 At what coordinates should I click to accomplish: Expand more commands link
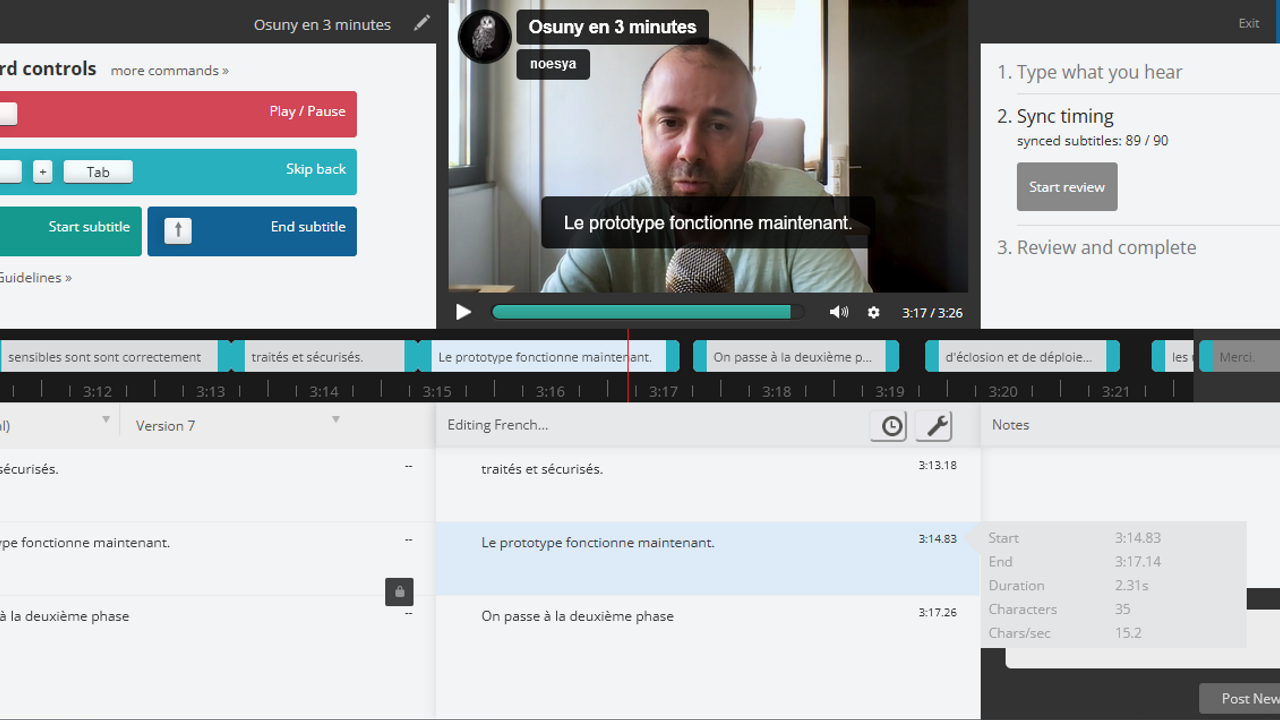click(169, 71)
